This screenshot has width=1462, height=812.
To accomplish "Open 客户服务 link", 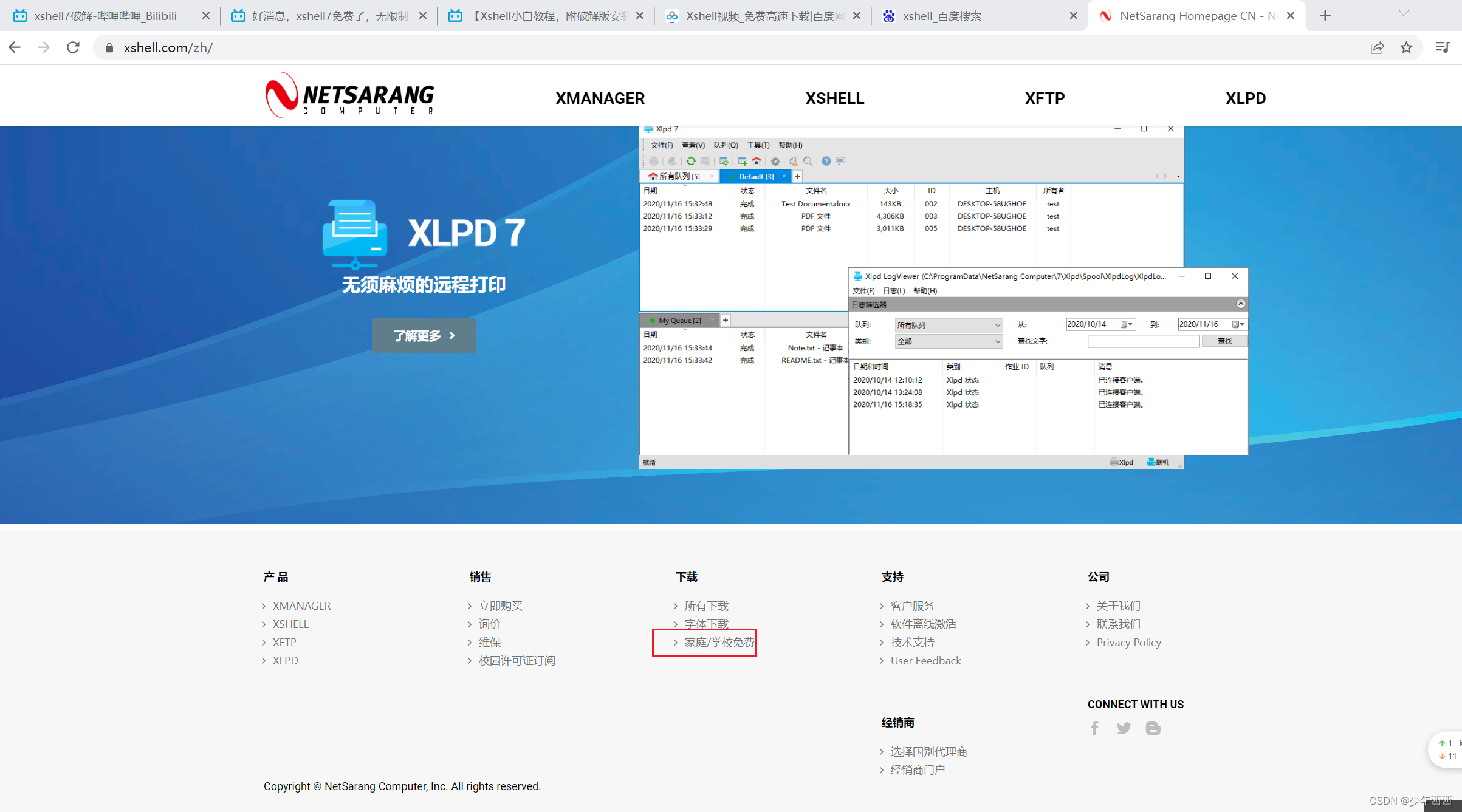I will click(x=912, y=606).
